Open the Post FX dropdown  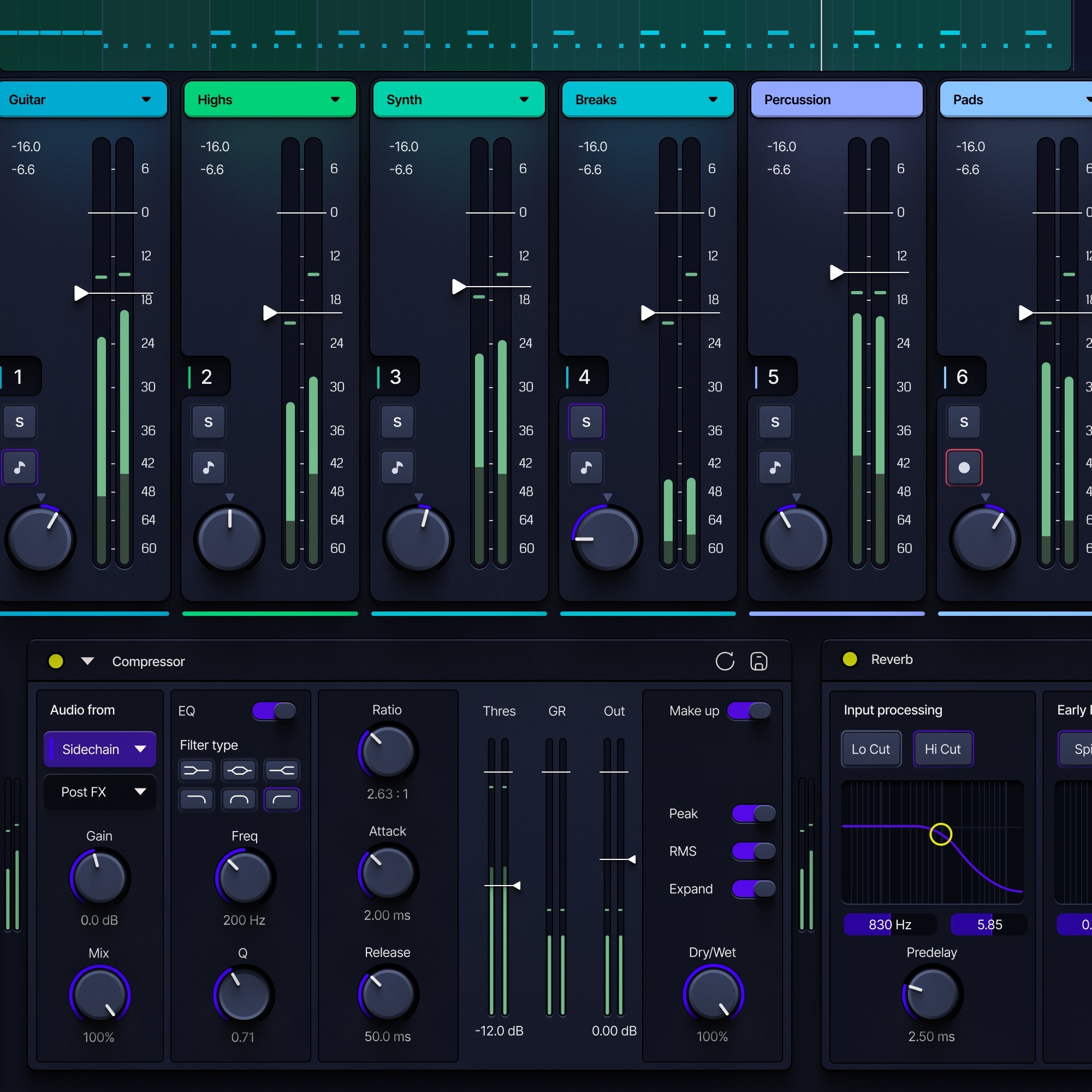point(100,792)
